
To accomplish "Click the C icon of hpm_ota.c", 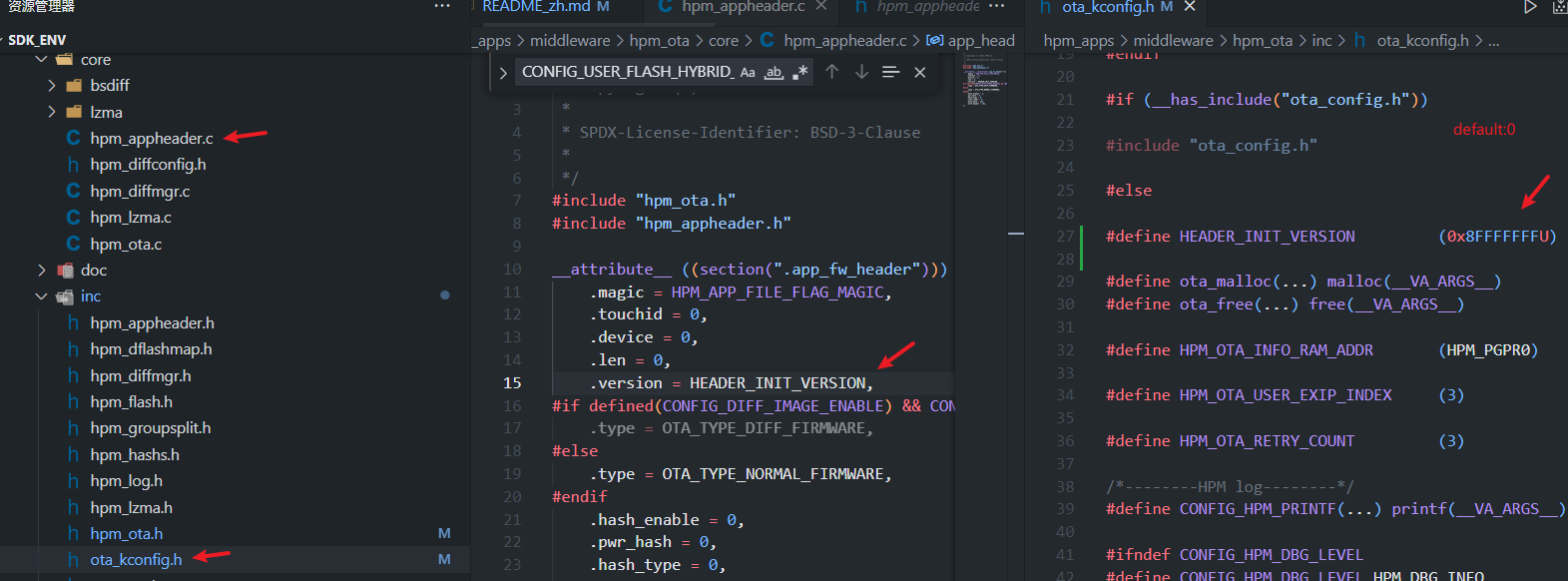I will click(x=73, y=244).
